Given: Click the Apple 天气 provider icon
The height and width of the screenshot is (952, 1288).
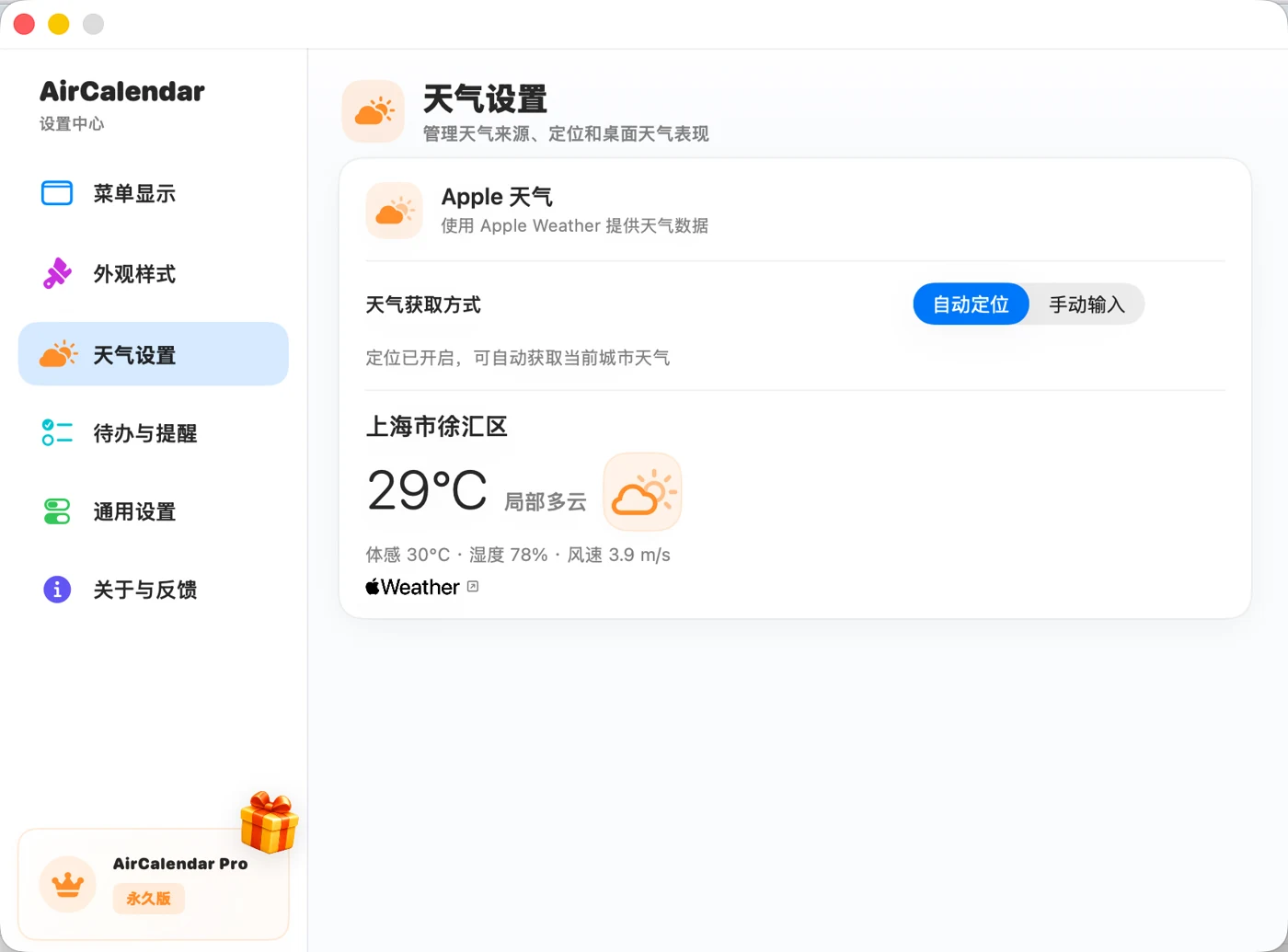Looking at the screenshot, I should 395,211.
